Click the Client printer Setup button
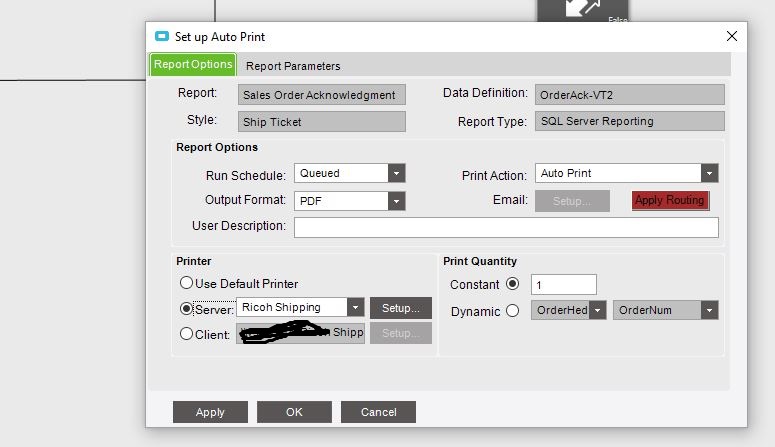 pos(401,333)
